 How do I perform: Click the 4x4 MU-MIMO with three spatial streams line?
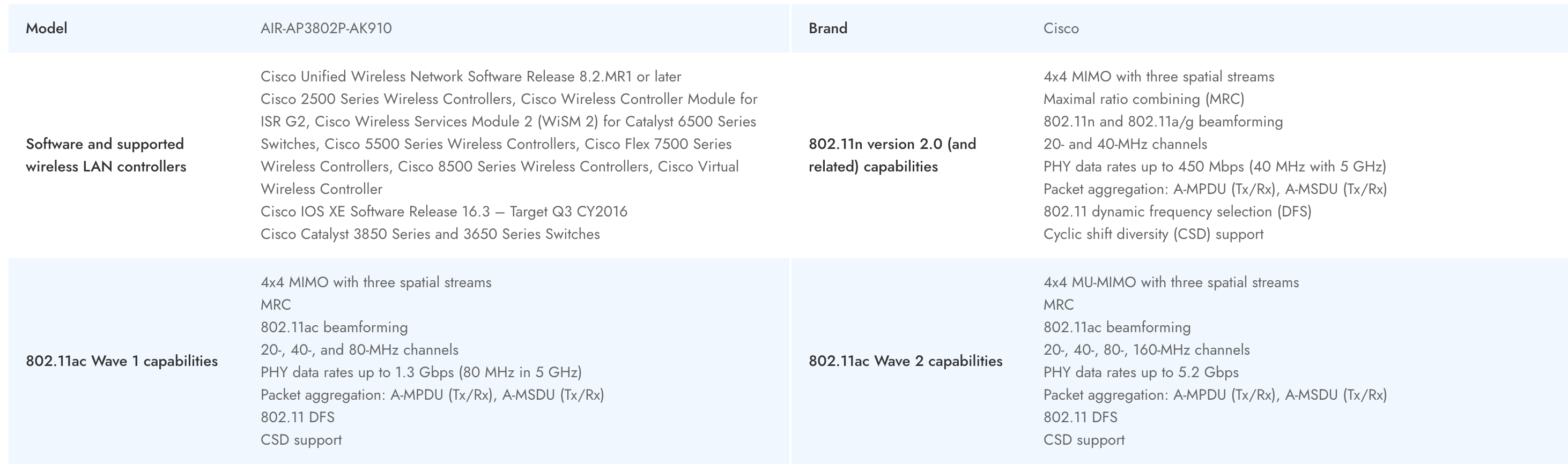1171,282
